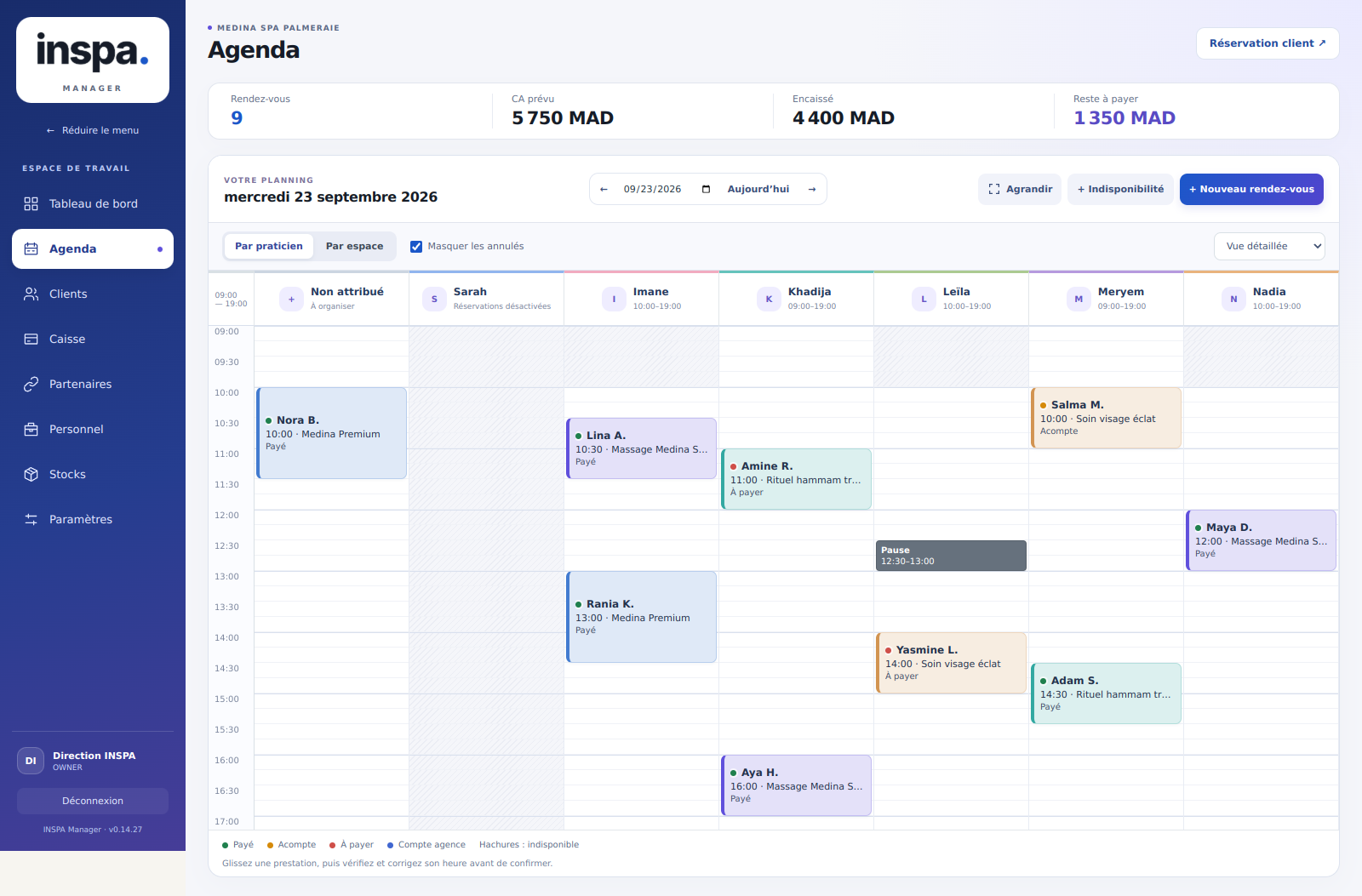Click the Paramètres sliders icon

click(x=31, y=519)
